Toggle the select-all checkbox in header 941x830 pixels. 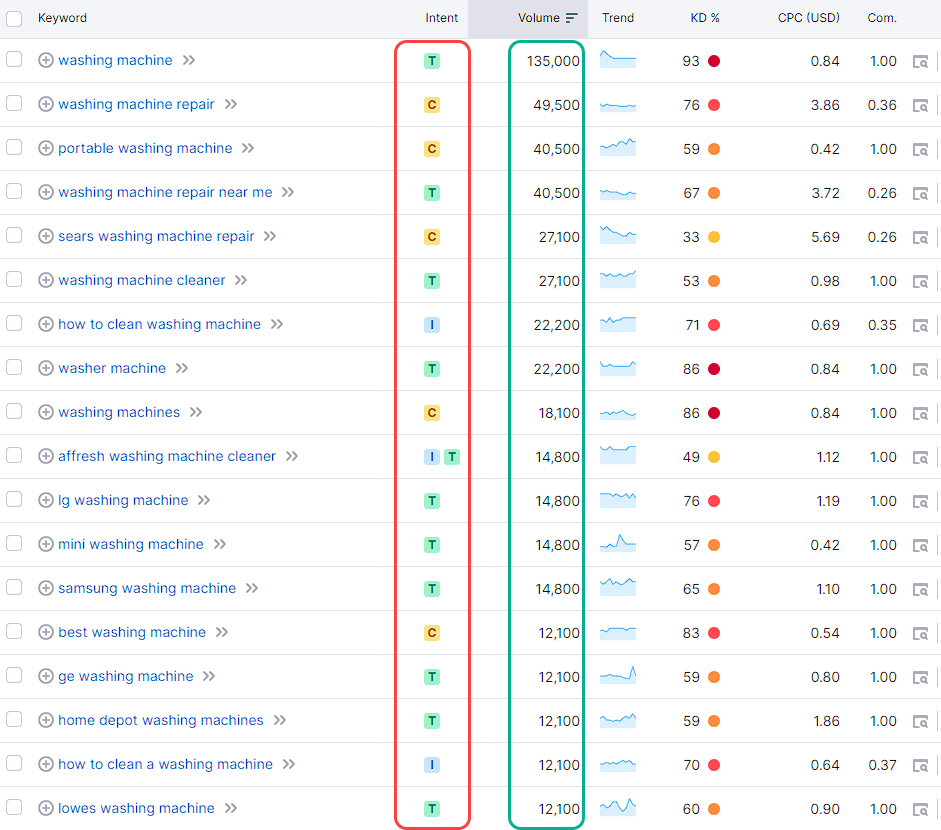pos(14,18)
